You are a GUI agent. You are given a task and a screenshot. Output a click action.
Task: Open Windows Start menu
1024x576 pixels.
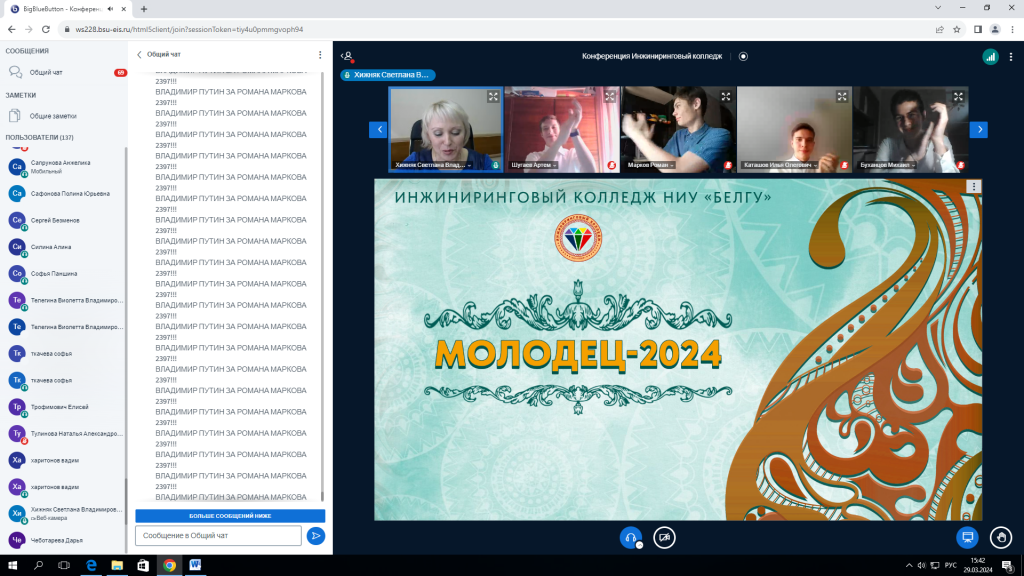coord(12,566)
